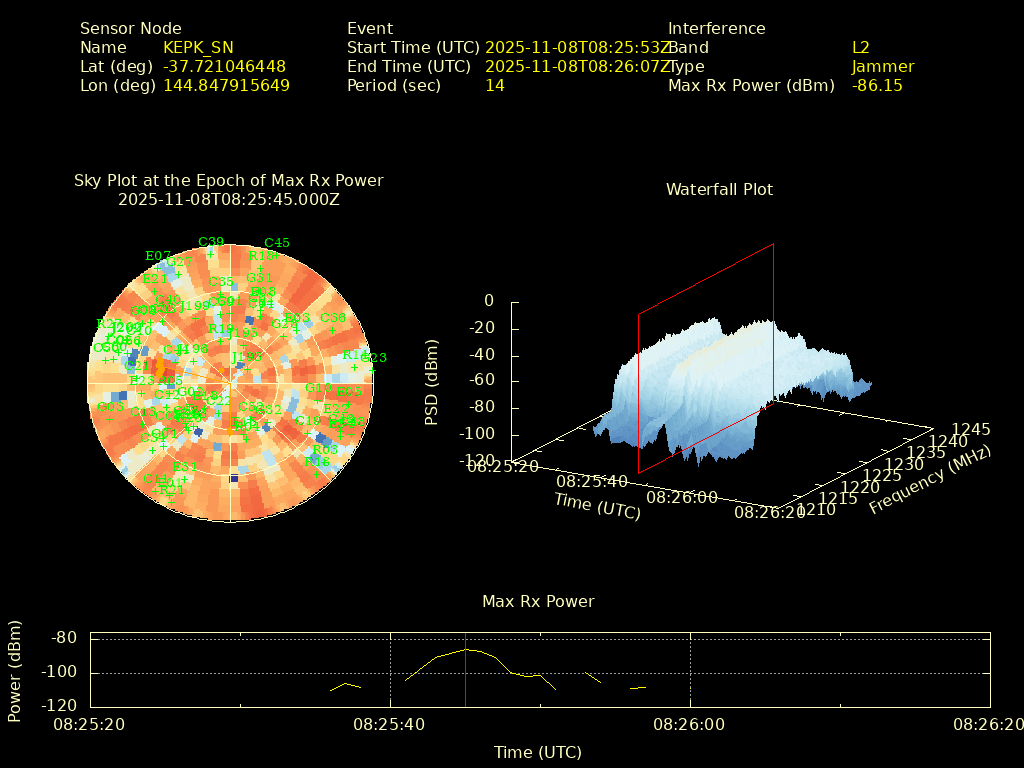Image resolution: width=1024 pixels, height=768 pixels.
Task: Click the Max Rx Power value -86.15
Action: click(x=877, y=85)
